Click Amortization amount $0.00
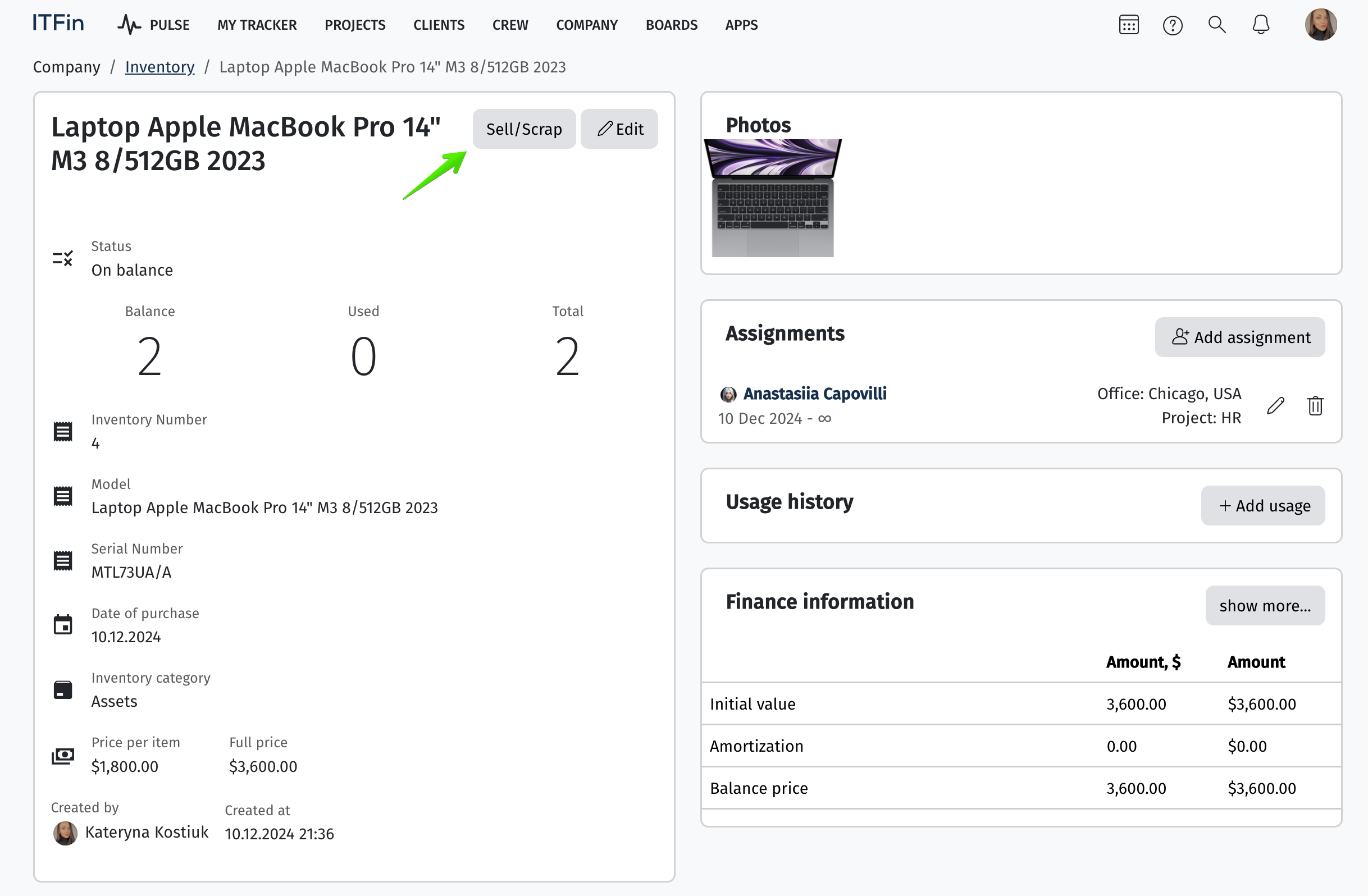1368x896 pixels. pos(1247,746)
